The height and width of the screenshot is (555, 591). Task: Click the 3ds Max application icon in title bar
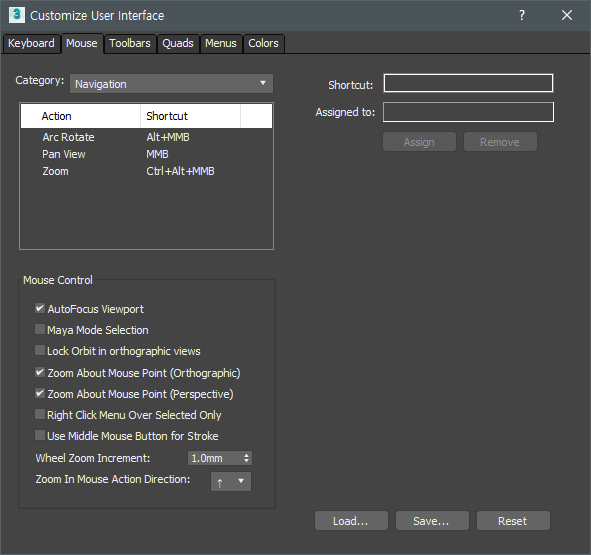tap(17, 15)
